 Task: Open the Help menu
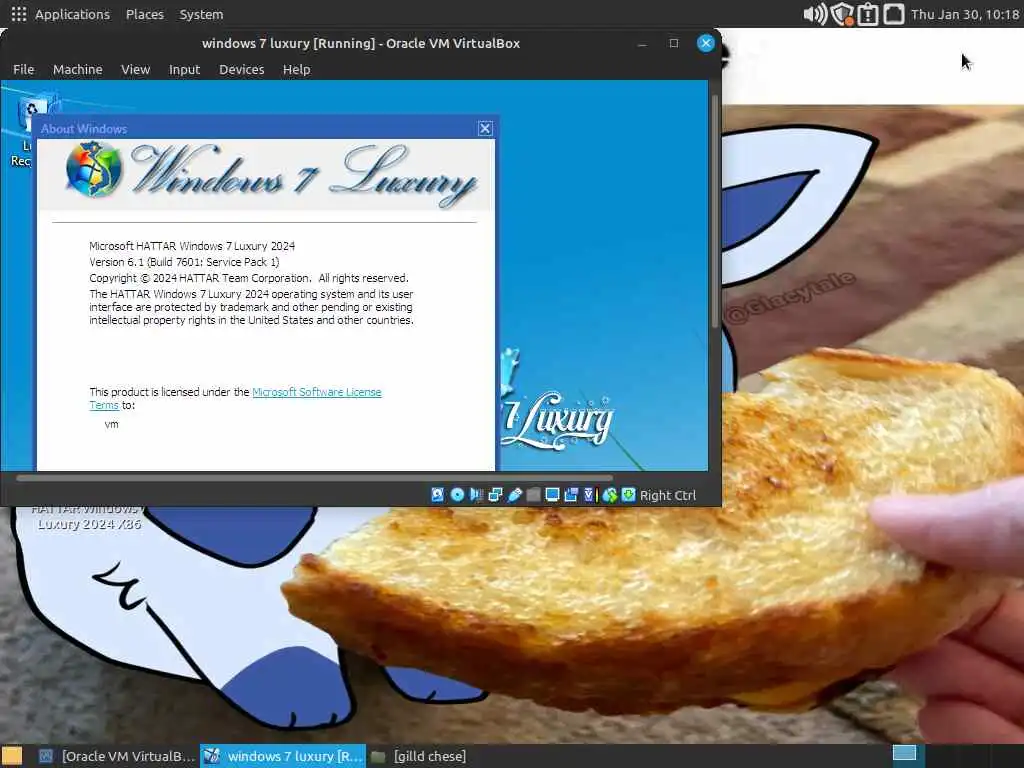[296, 69]
